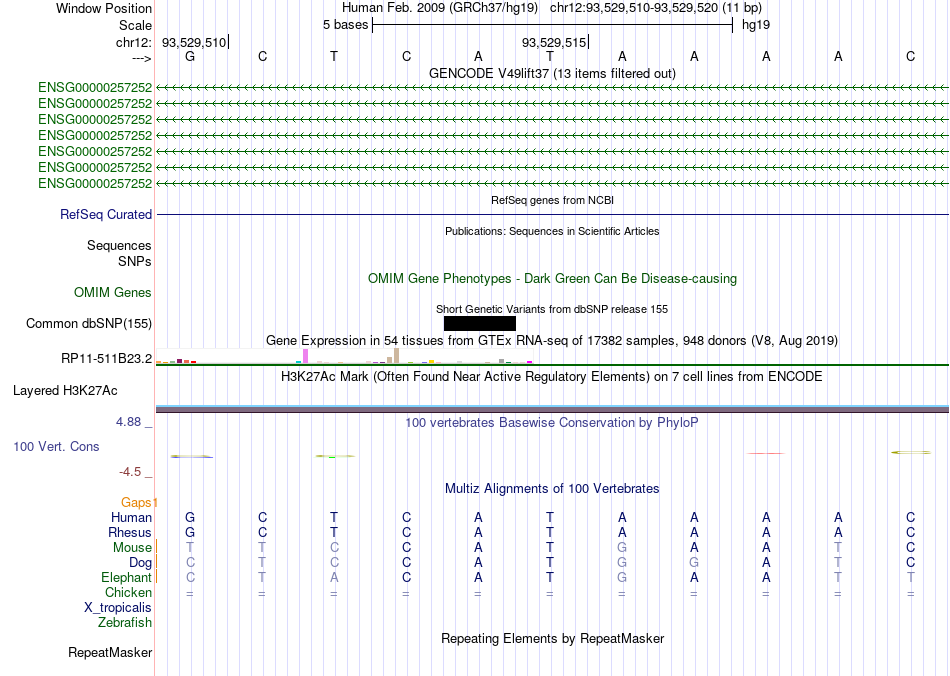Click the Sequences track label

119,245
